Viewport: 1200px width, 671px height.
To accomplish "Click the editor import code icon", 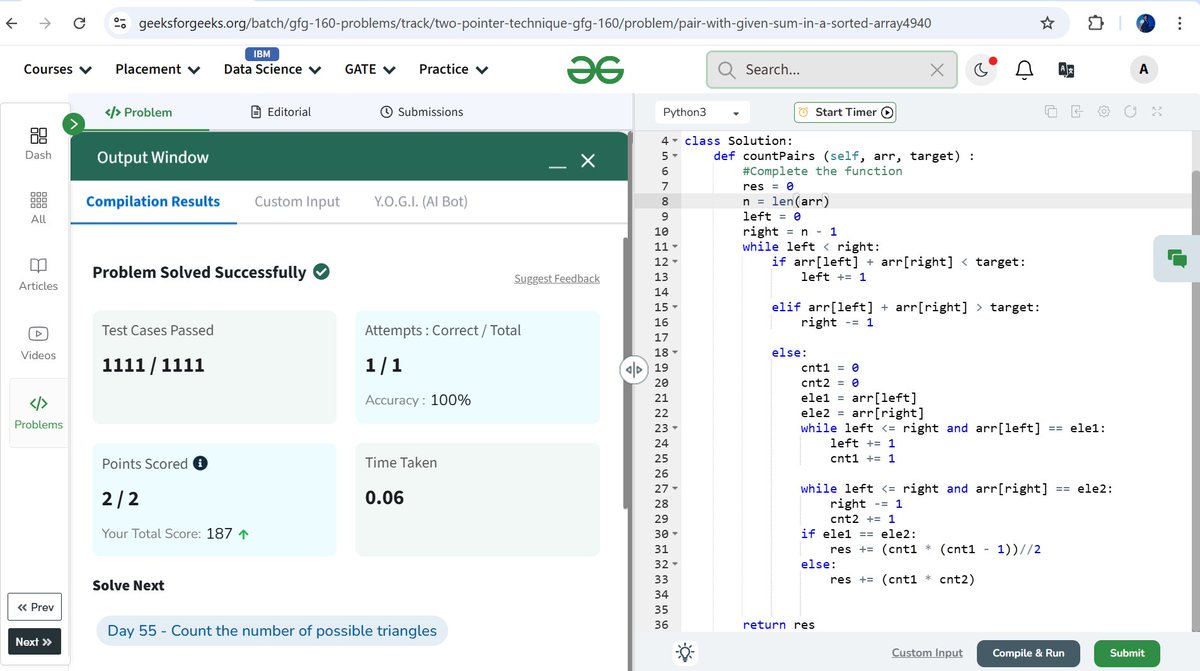I will pyautogui.click(x=1077, y=112).
